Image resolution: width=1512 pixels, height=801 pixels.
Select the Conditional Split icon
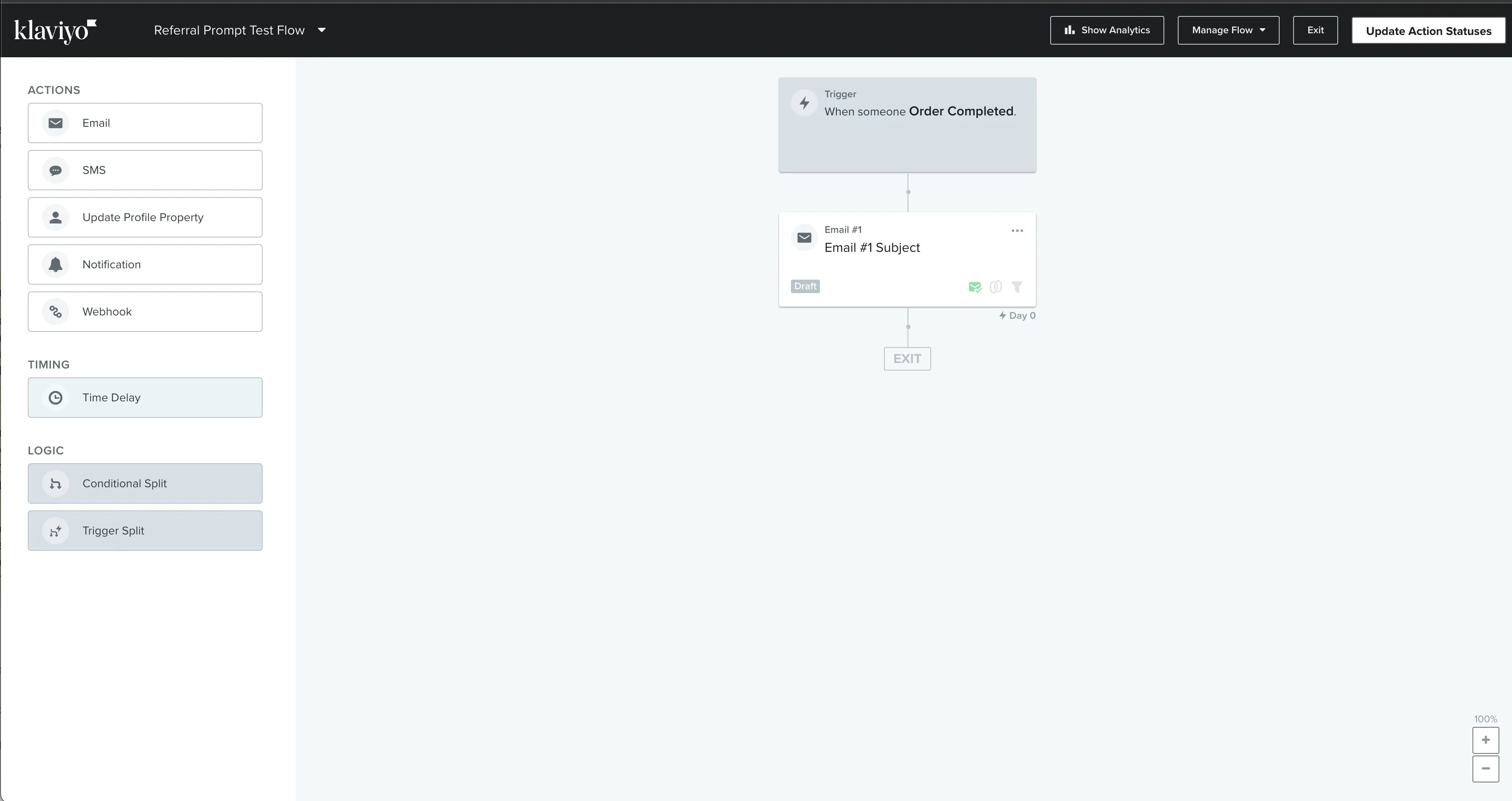click(x=56, y=483)
